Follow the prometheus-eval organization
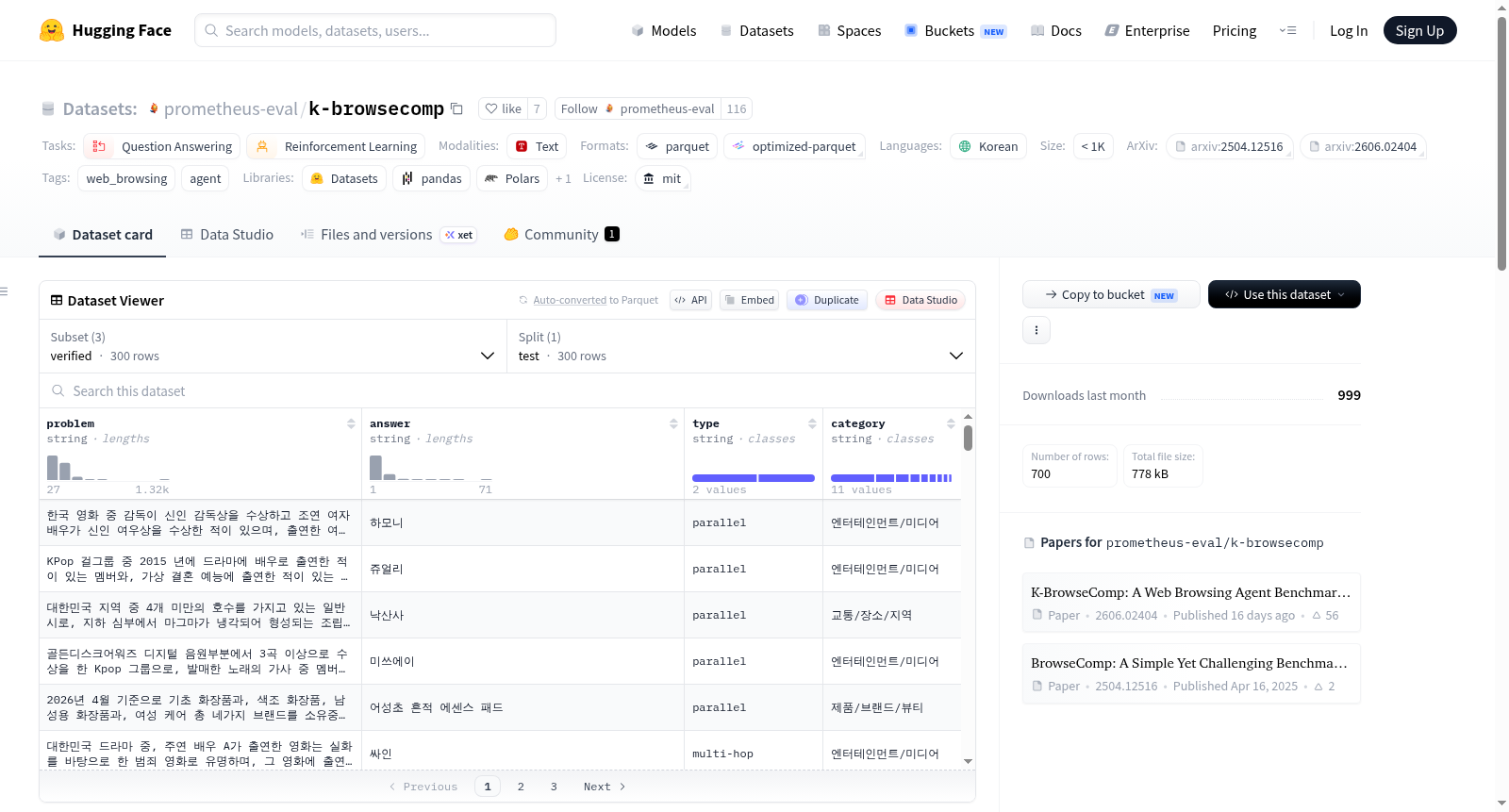This screenshot has height=812, width=1509. 638,108
